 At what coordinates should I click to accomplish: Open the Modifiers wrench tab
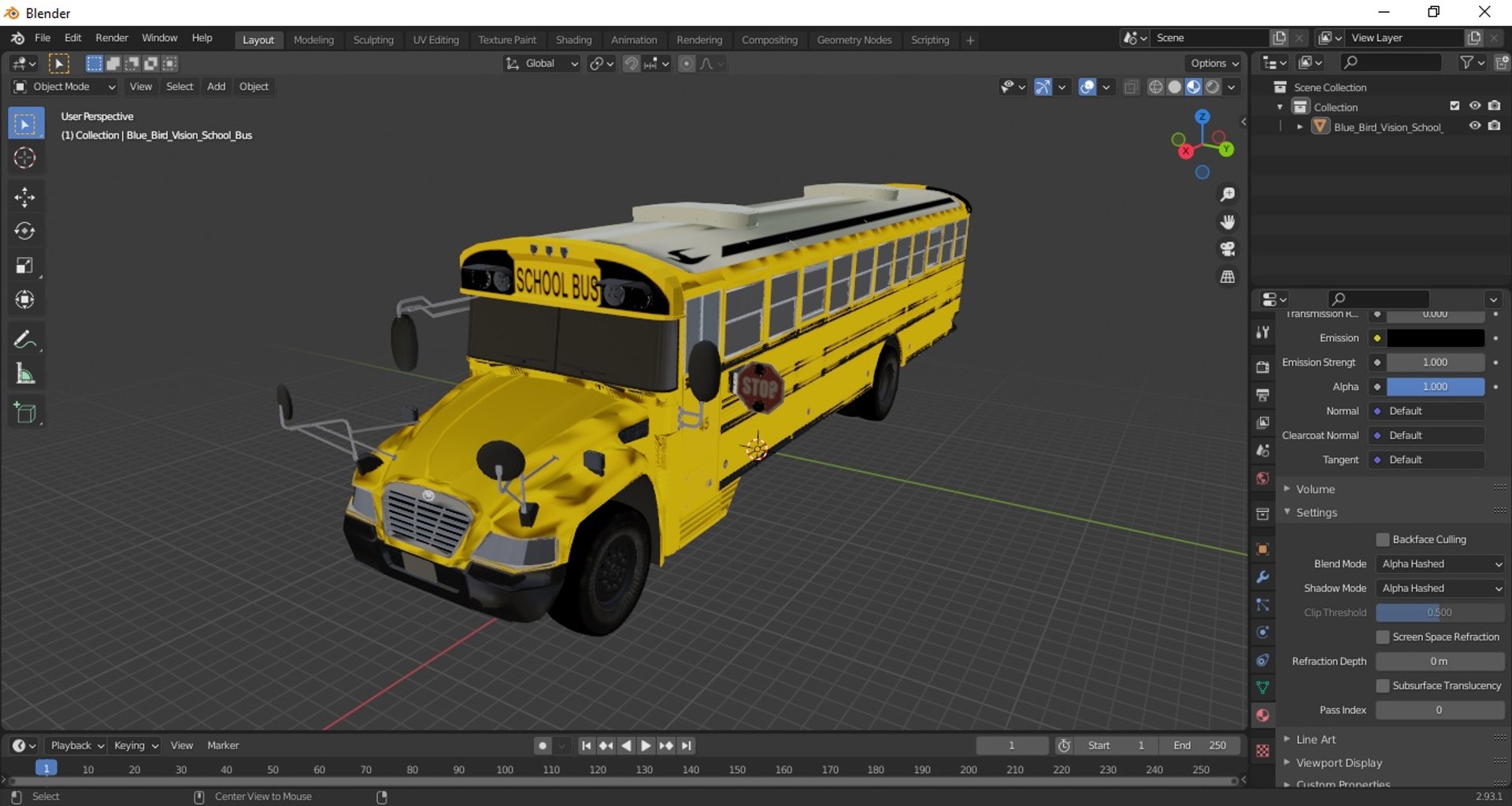(1262, 577)
